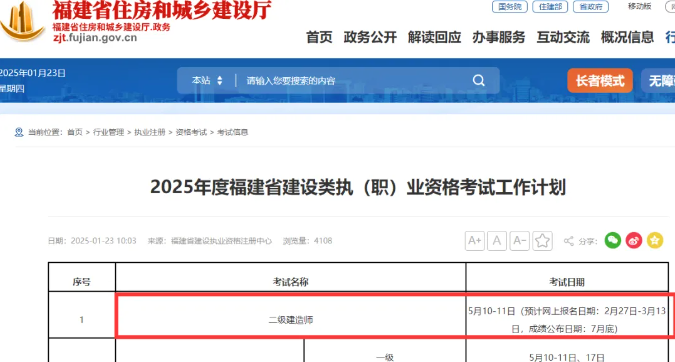
Task: Open the 办事服务 navigation menu
Action: [x=499, y=37]
